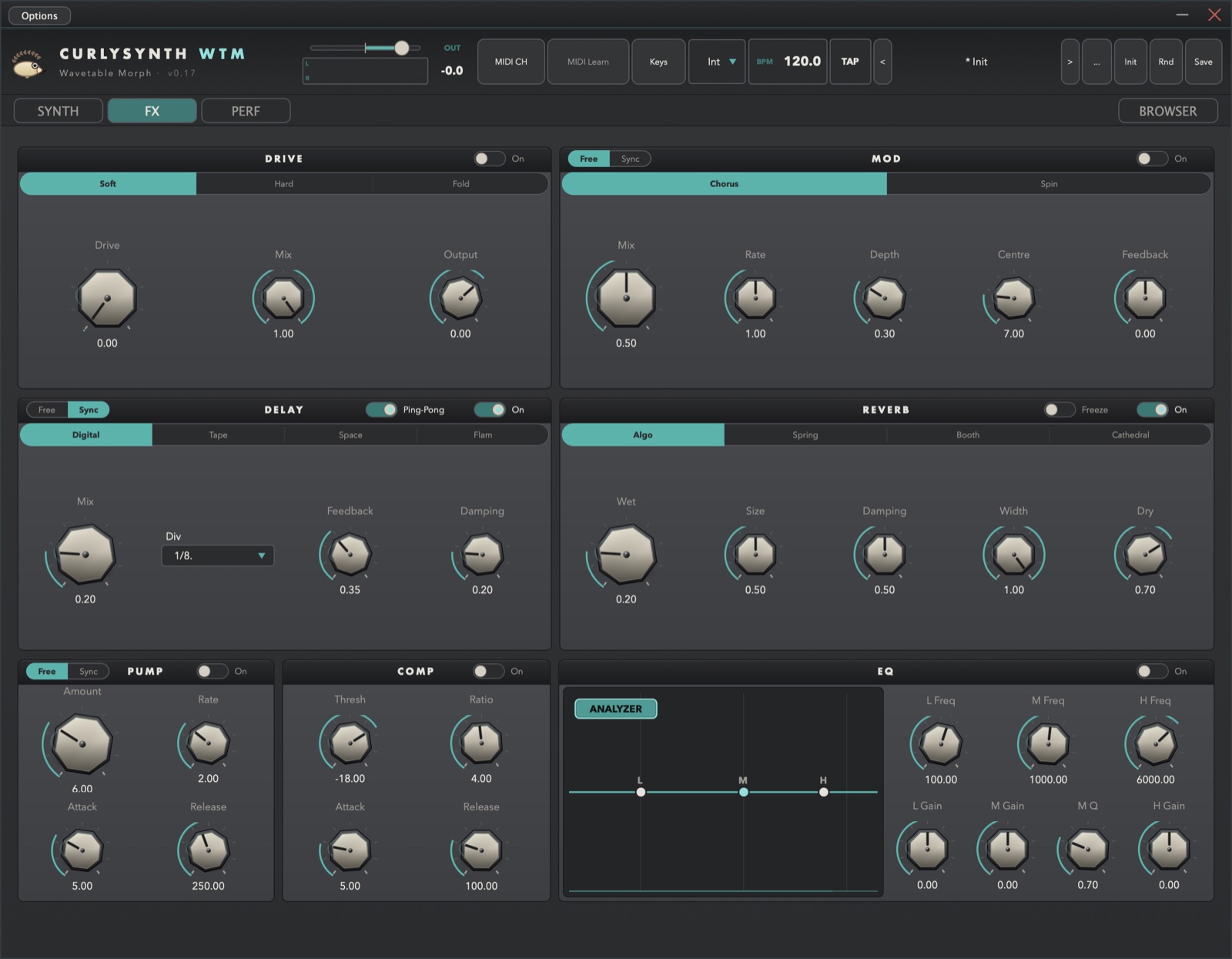Viewport: 1232px width, 959px height.
Task: Enable the Mod effect On switch
Action: coord(1152,159)
